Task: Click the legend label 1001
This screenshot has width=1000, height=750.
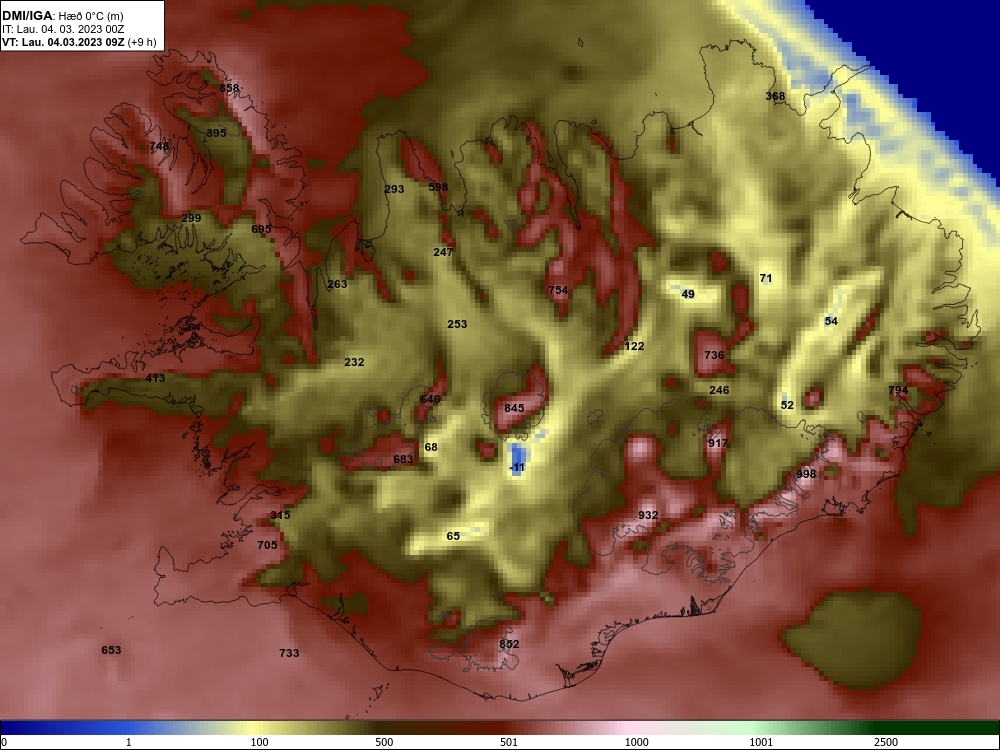Action: [761, 742]
